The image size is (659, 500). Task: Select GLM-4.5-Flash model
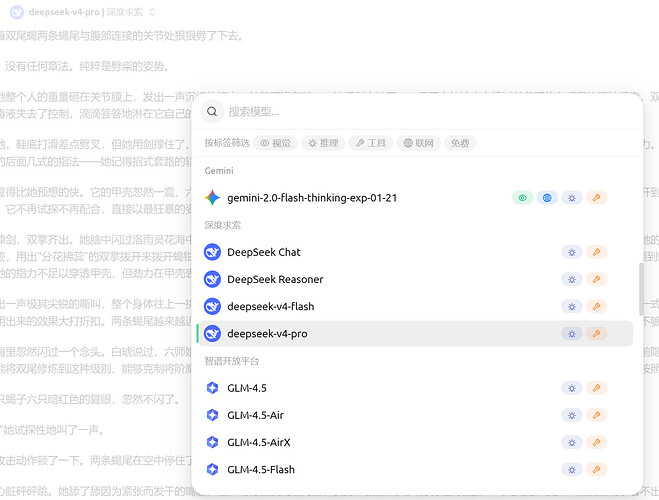point(415,469)
